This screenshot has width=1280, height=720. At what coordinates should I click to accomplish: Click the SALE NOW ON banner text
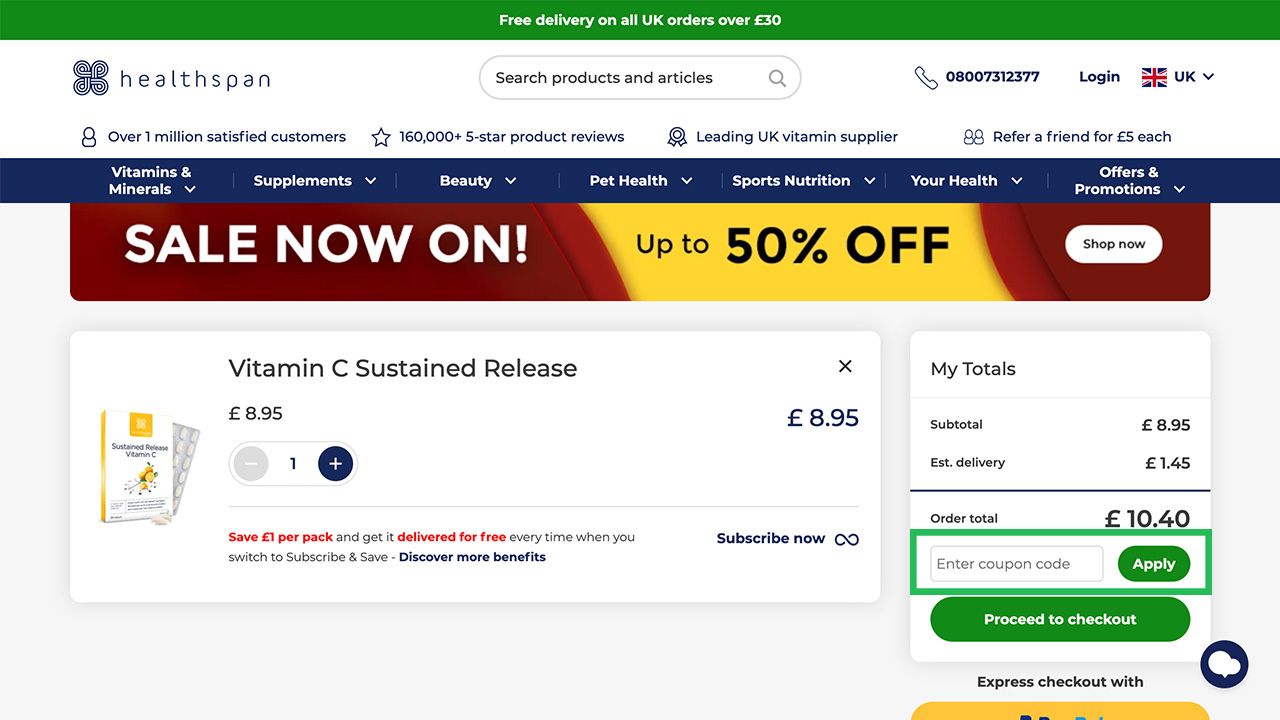tap(327, 244)
